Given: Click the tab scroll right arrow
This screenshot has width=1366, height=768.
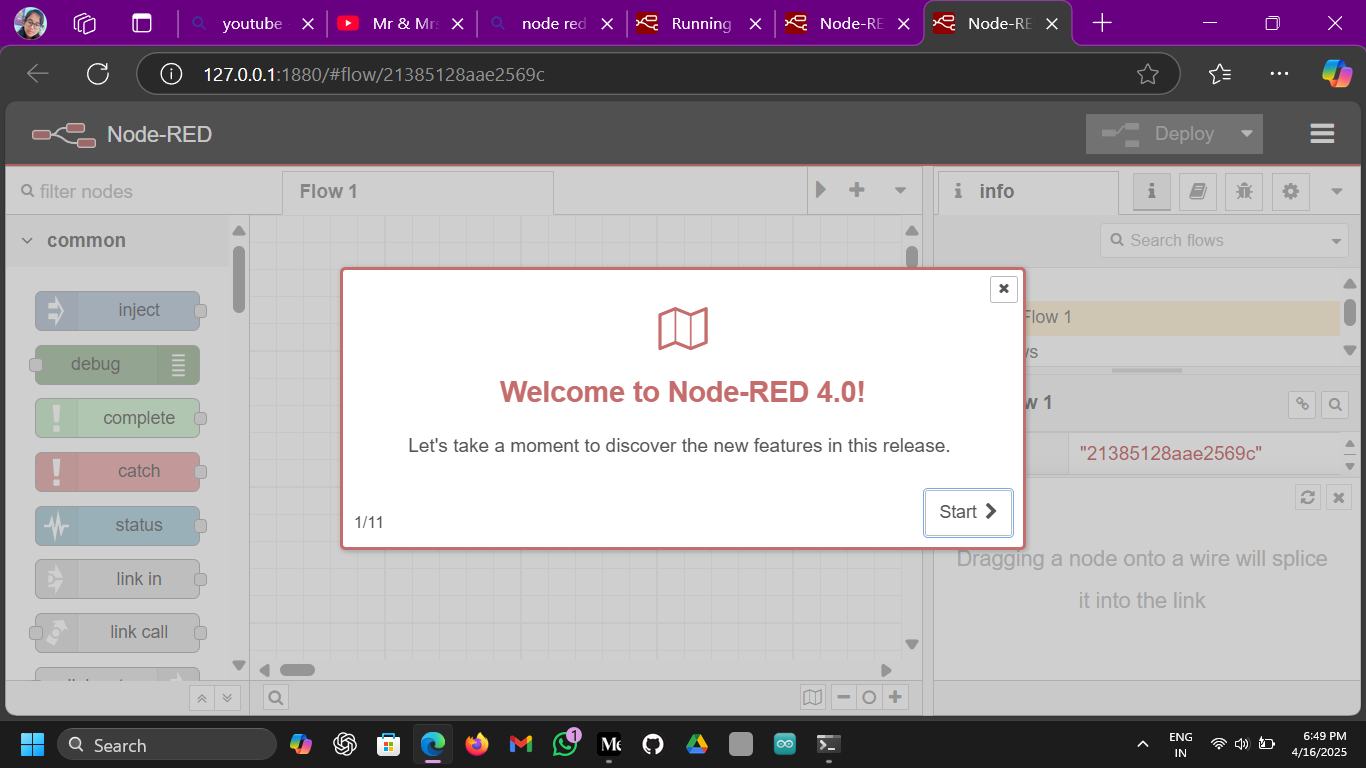Looking at the screenshot, I should 821,190.
